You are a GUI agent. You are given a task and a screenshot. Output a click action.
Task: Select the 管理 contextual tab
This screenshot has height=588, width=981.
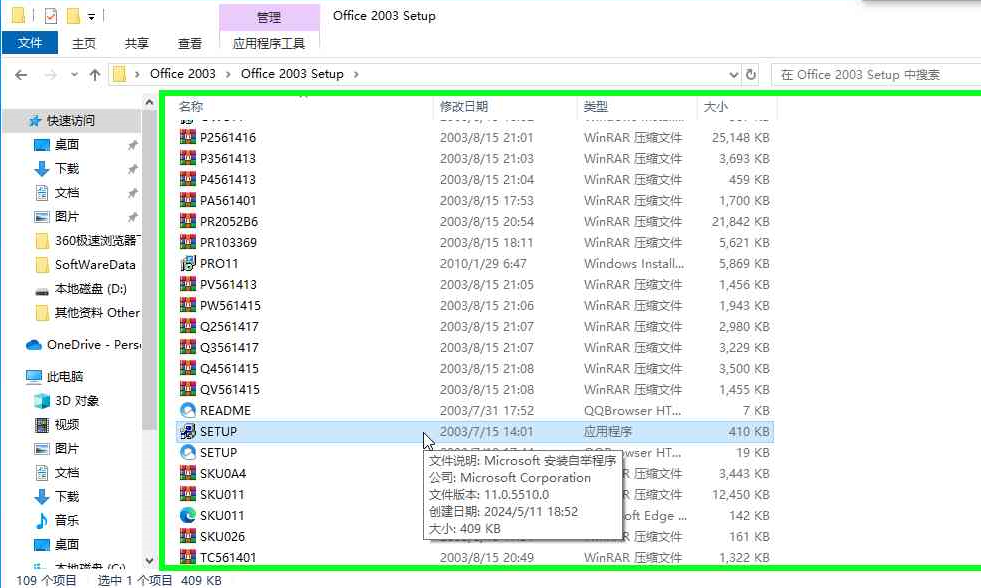269,17
